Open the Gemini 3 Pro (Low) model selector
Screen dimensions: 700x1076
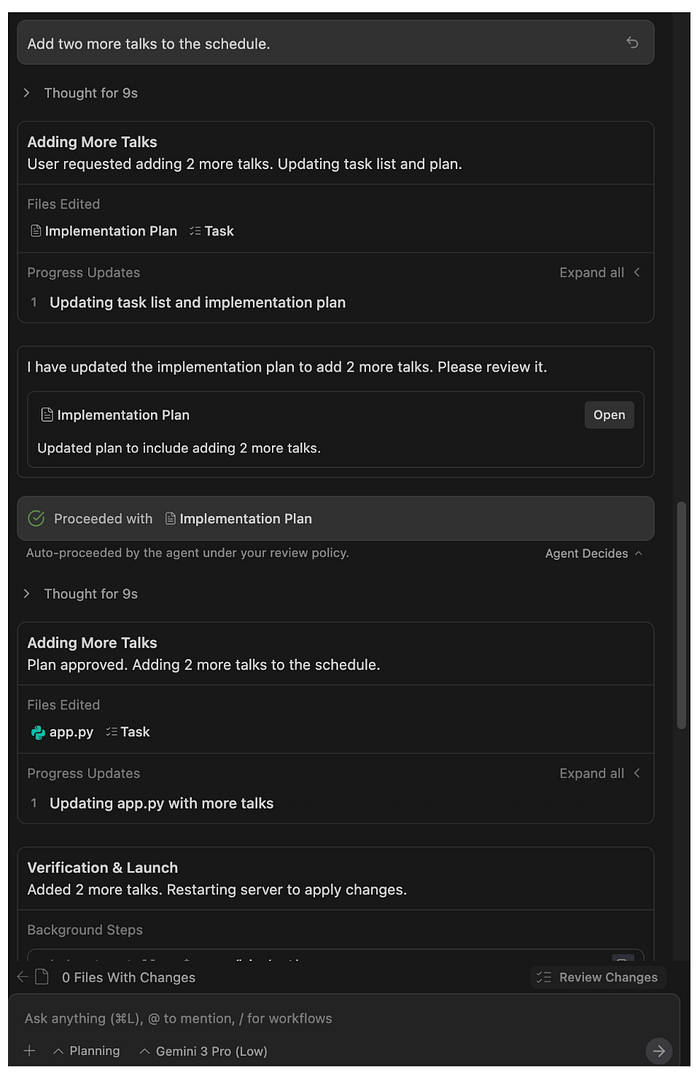point(204,1051)
